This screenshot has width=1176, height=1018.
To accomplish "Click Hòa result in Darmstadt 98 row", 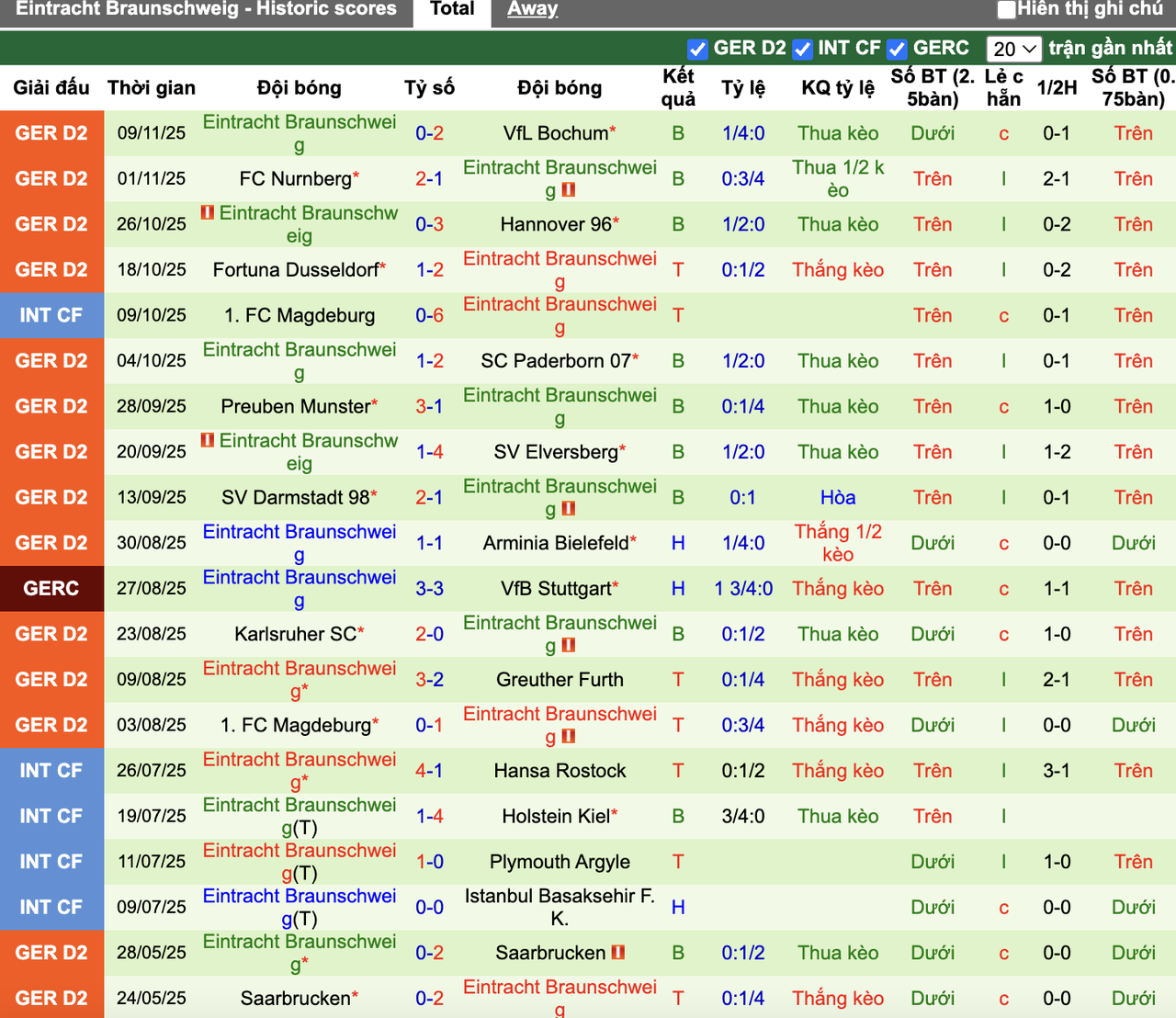I will (838, 498).
